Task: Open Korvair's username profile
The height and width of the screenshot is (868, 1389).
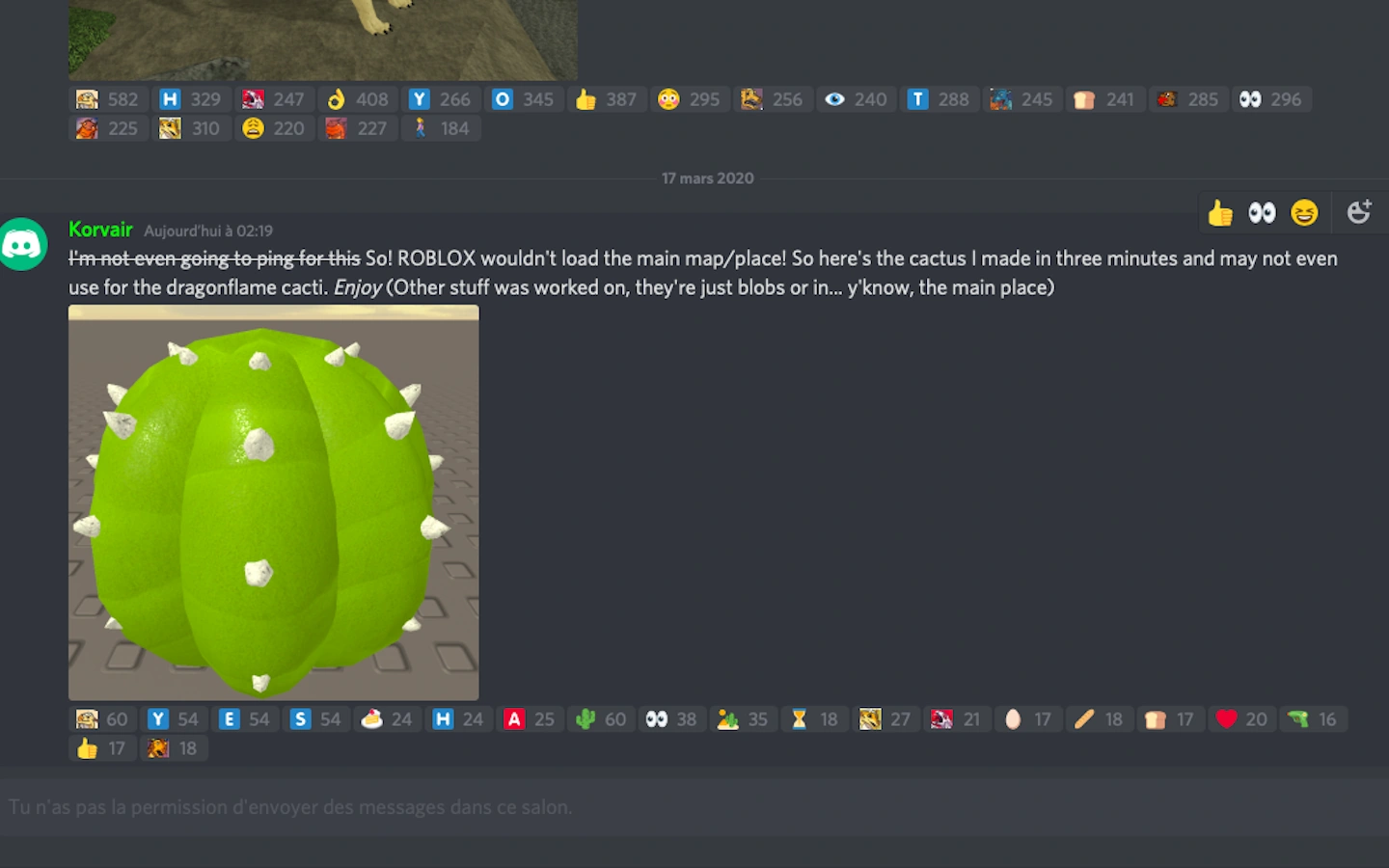Action: [x=100, y=230]
